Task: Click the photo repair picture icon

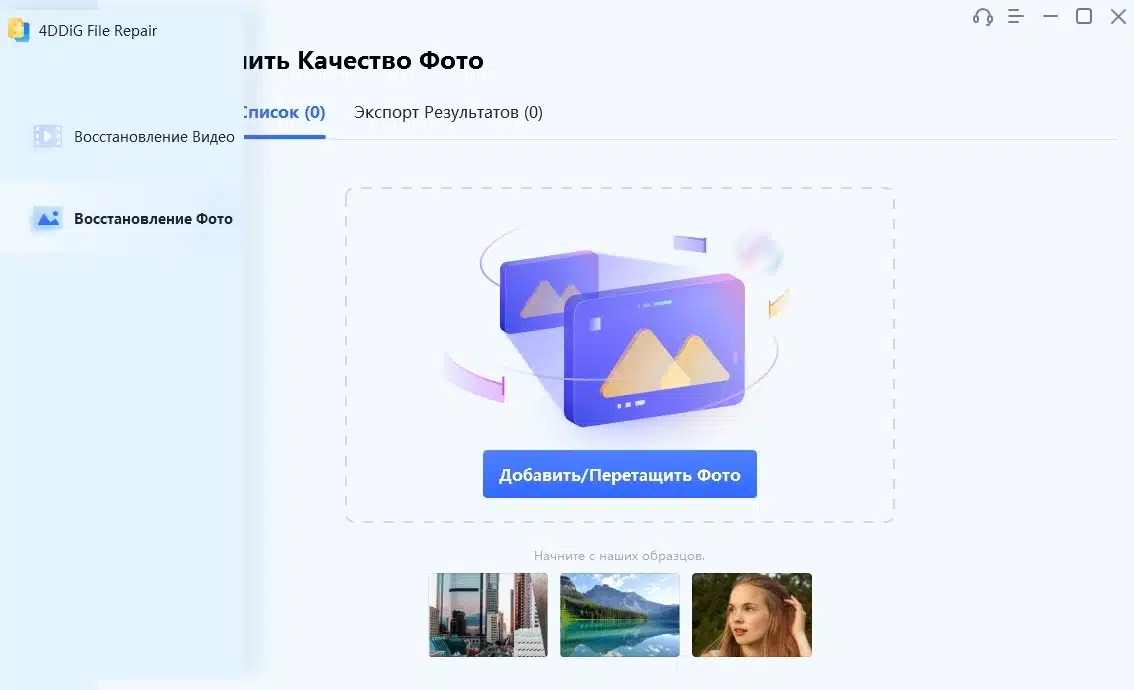Action: [47, 219]
